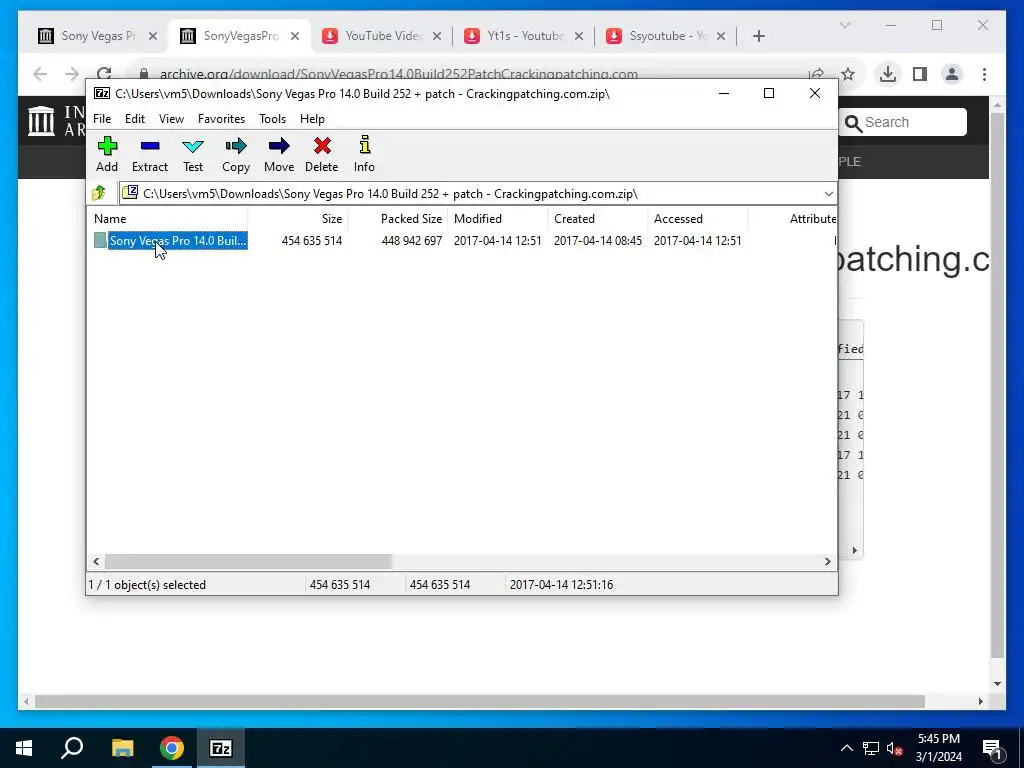The image size is (1024, 768).
Task: Open Chrome side panel icon
Action: [920, 74]
